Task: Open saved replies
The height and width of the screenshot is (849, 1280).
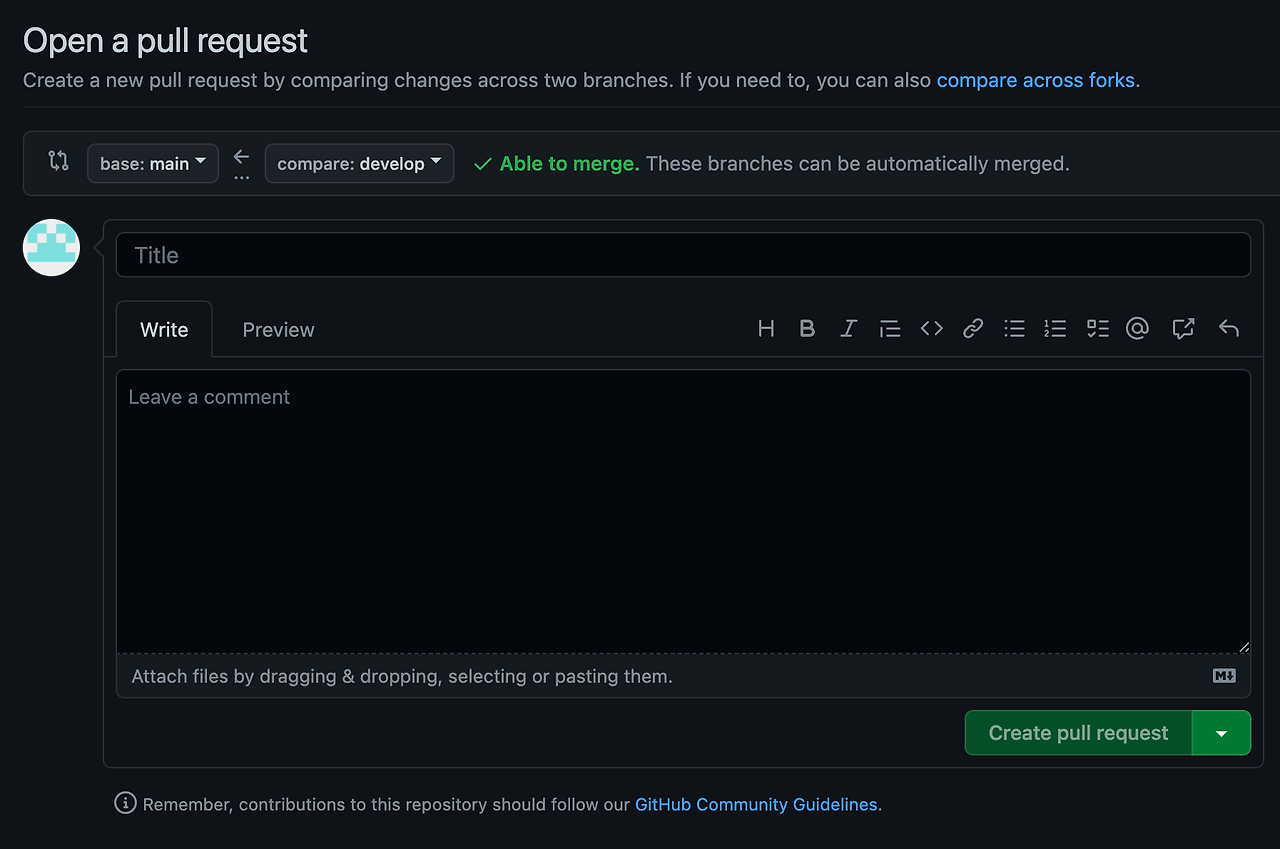Action: tap(1228, 328)
